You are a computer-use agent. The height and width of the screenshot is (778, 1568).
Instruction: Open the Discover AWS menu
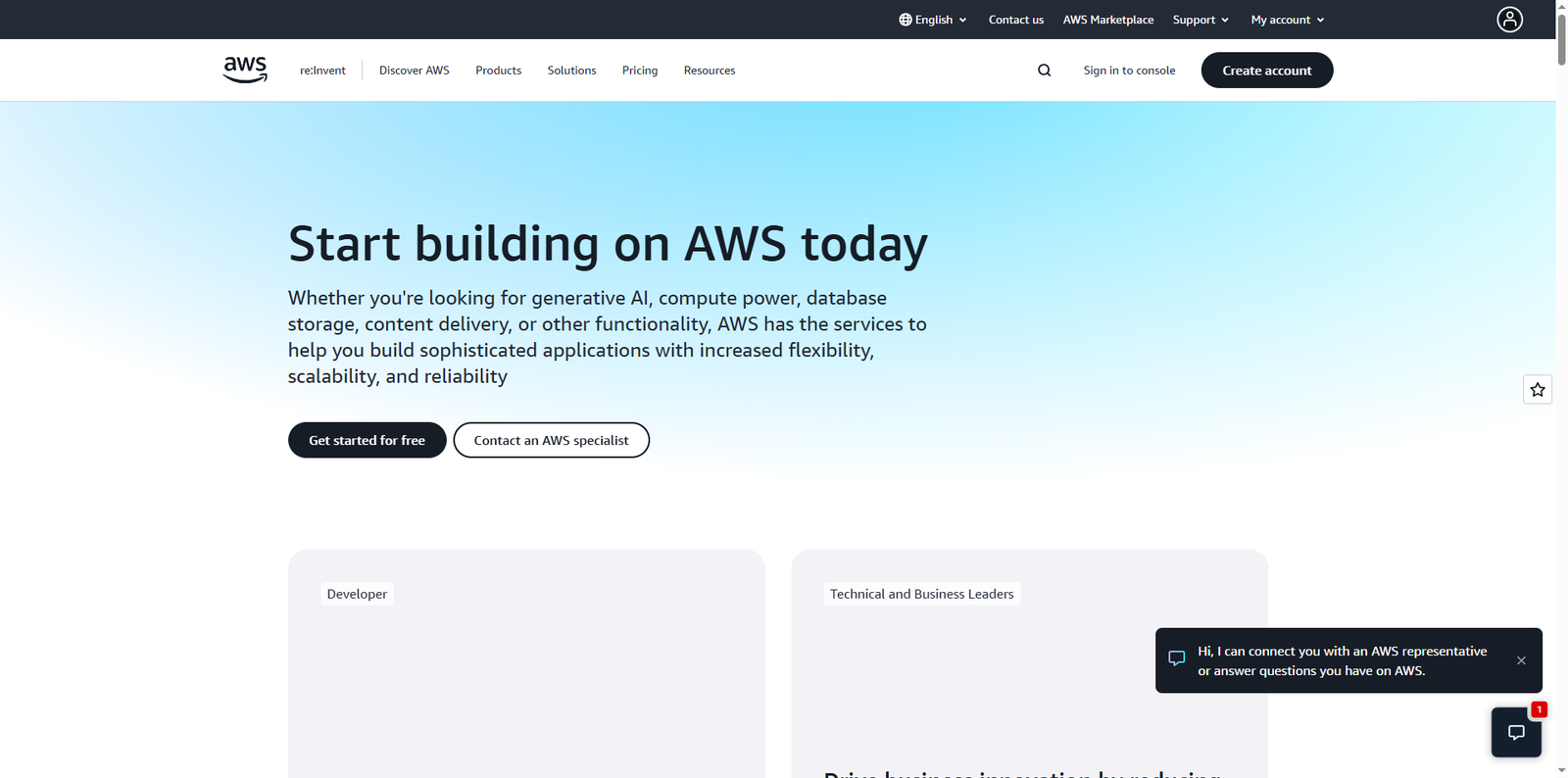[x=415, y=71]
